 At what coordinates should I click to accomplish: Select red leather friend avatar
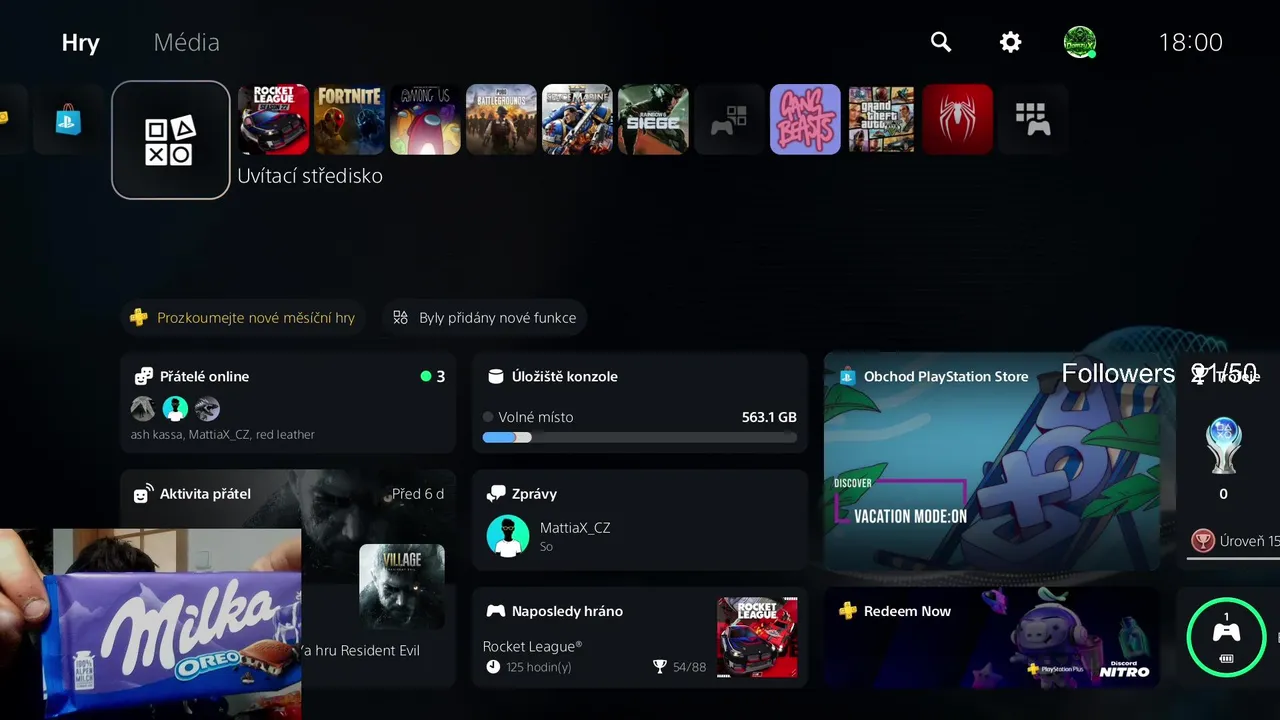[207, 408]
